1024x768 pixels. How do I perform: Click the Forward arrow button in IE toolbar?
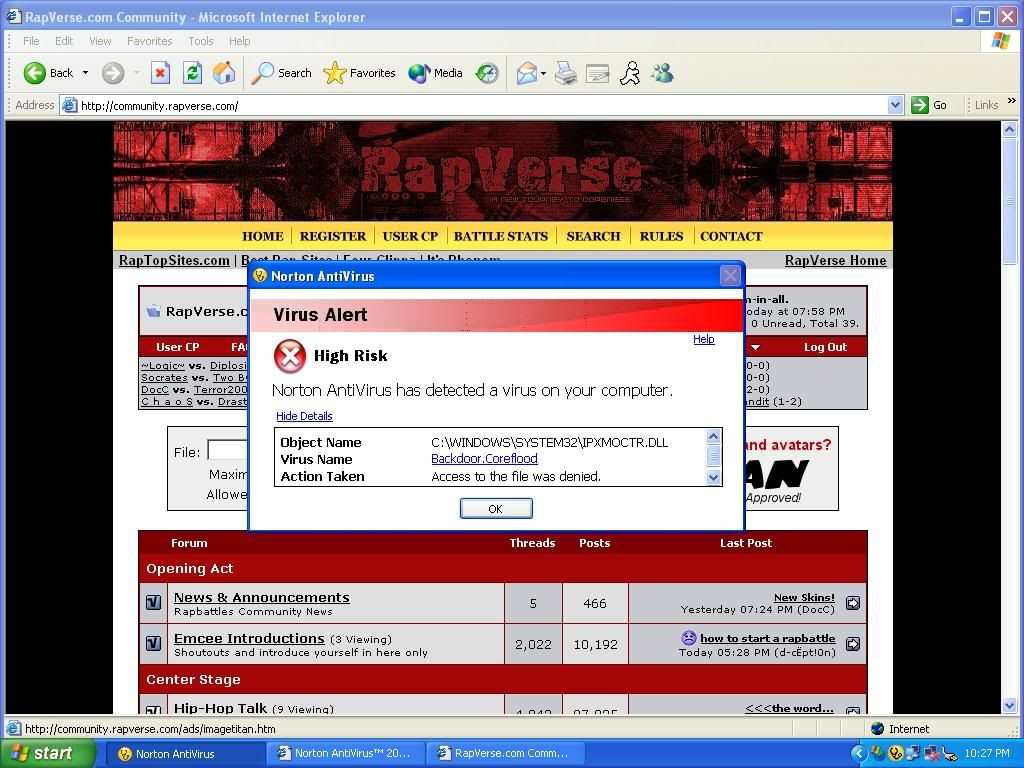(112, 73)
